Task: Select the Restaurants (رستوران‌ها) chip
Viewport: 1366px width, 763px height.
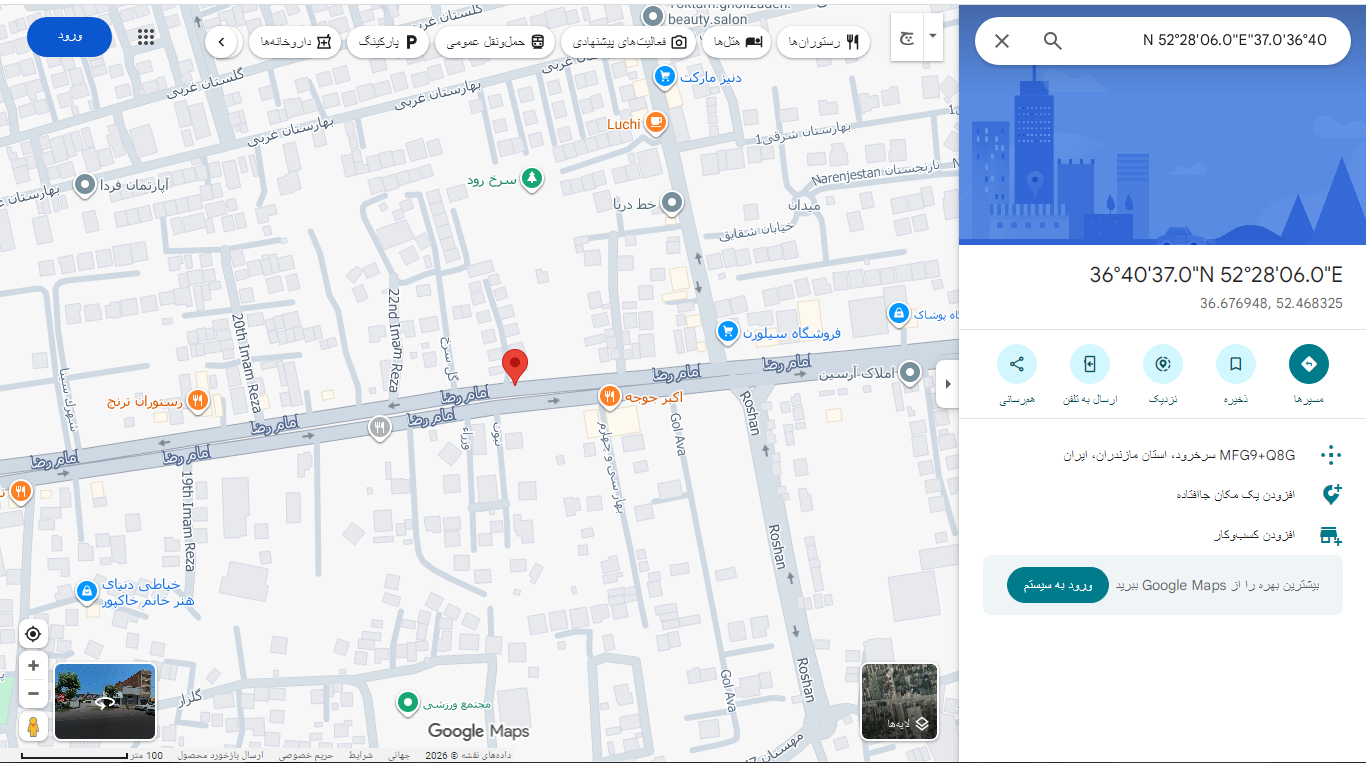Action: click(824, 42)
